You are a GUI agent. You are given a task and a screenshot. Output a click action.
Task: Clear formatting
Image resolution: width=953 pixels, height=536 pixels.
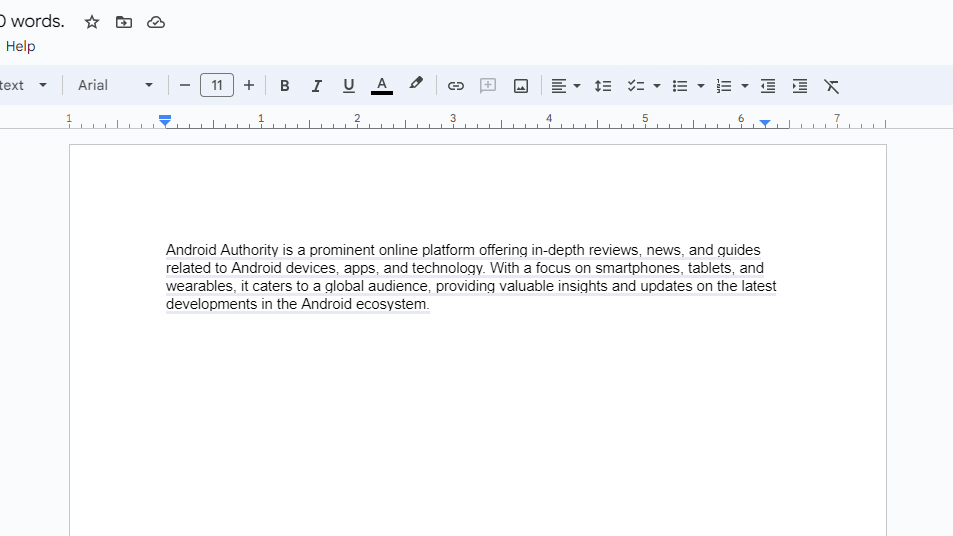(x=831, y=86)
